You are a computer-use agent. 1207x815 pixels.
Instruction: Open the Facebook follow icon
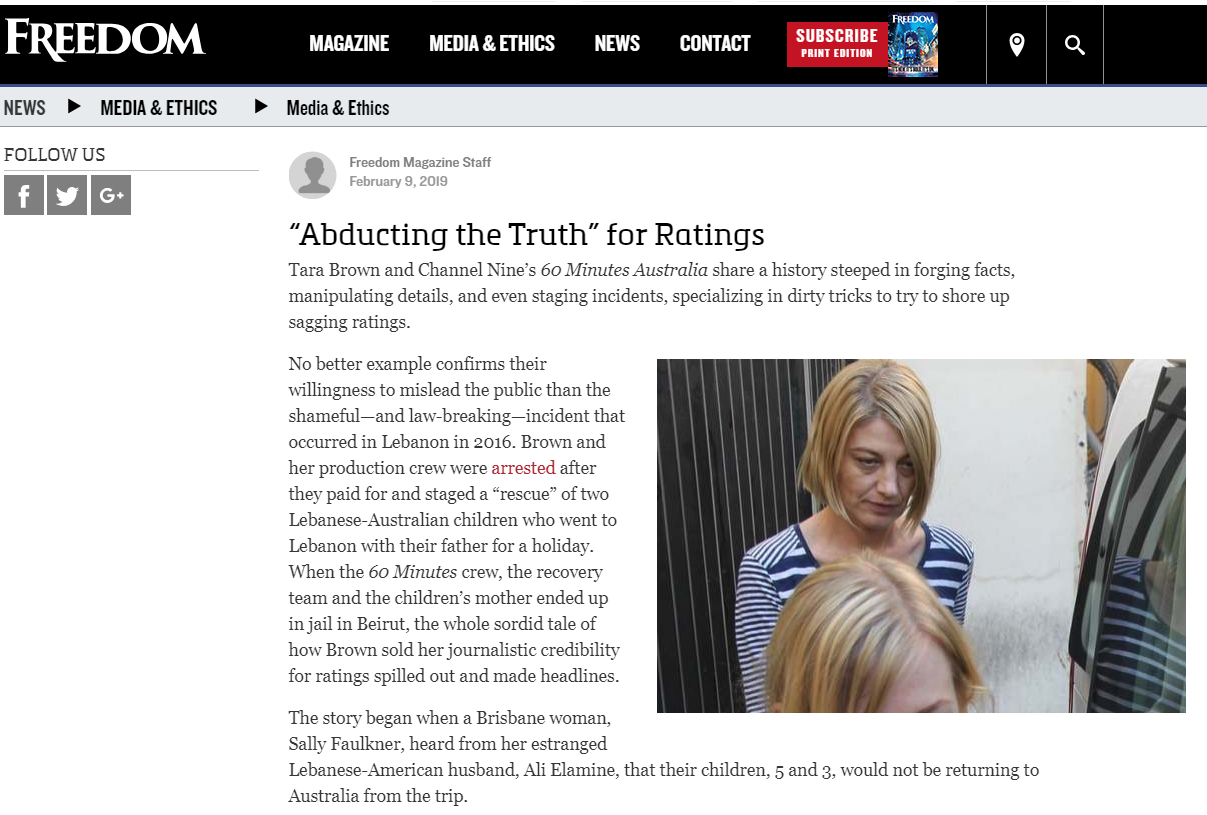click(24, 195)
